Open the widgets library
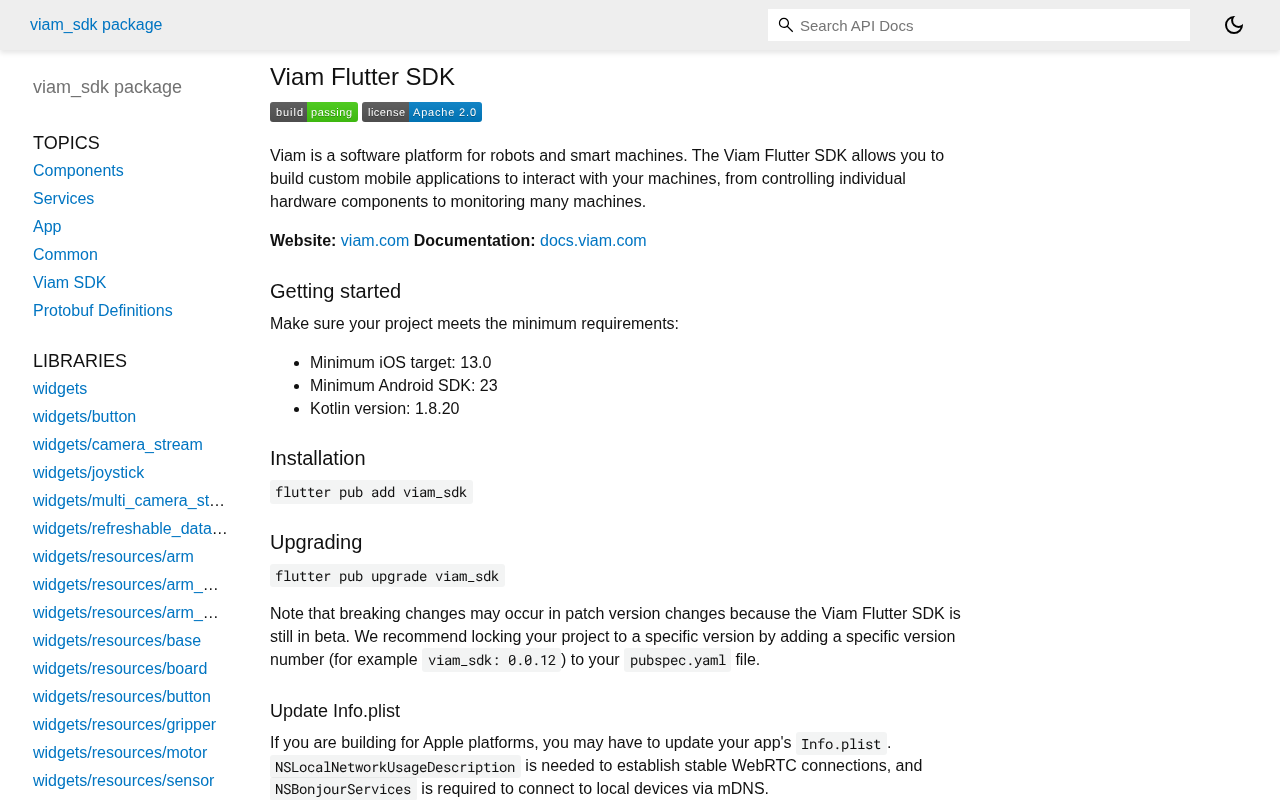 [x=60, y=389]
